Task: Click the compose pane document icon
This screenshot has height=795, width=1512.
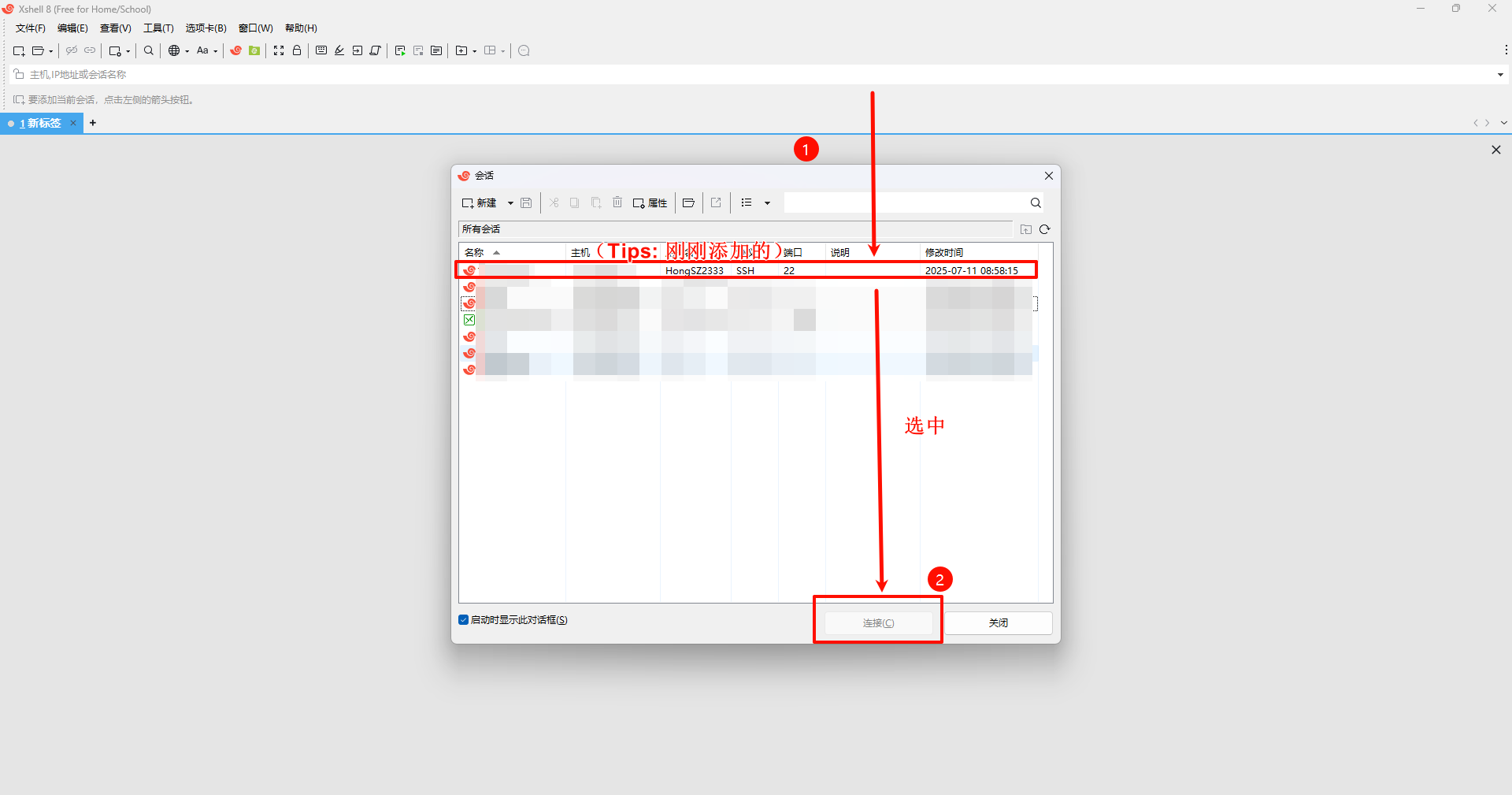Action: (x=436, y=50)
